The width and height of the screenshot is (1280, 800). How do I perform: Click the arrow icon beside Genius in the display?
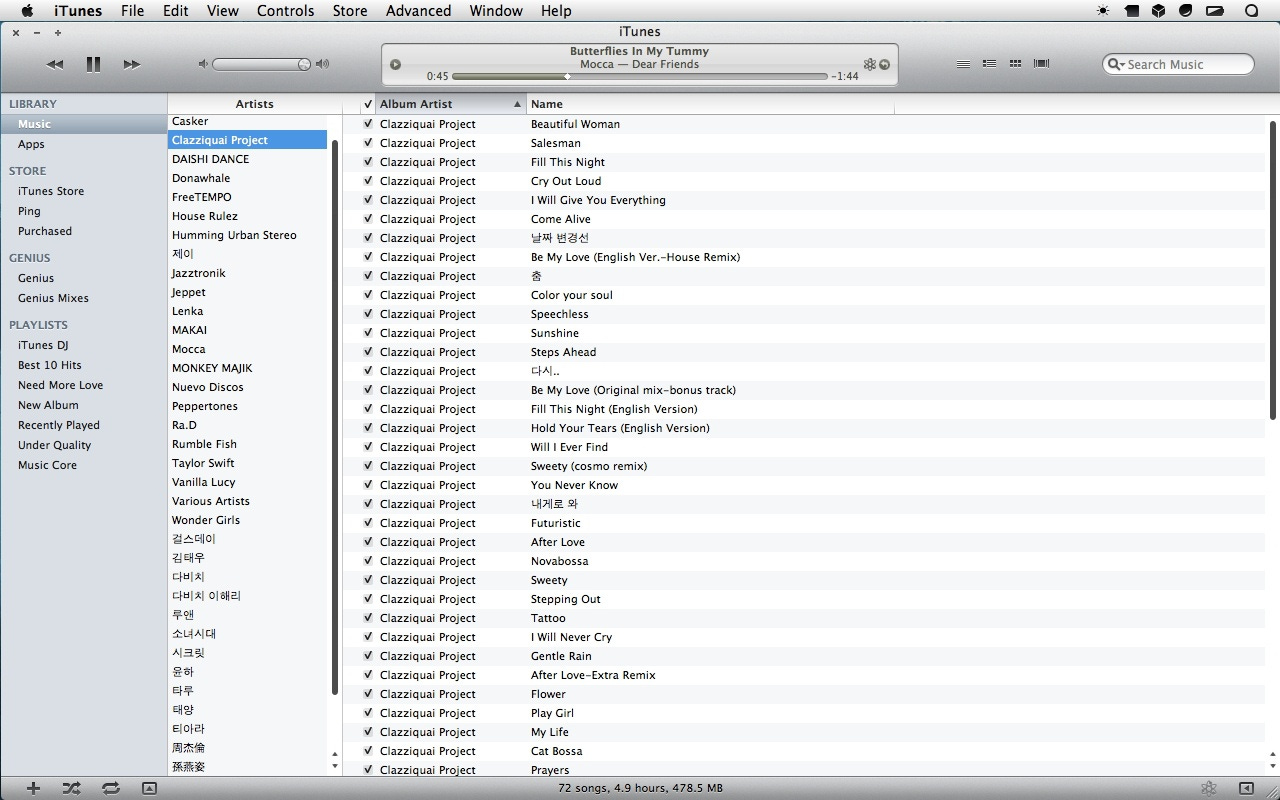tap(884, 65)
